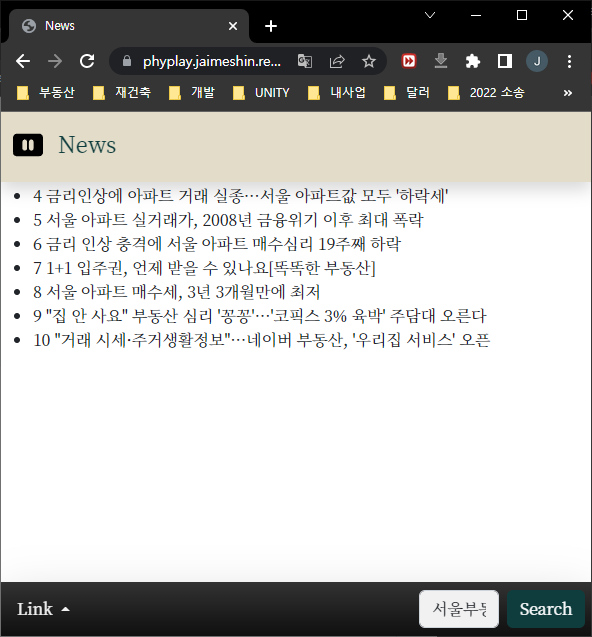Viewport: 592px width, 637px height.
Task: Click the pause icon beside News header
Action: coord(28,145)
